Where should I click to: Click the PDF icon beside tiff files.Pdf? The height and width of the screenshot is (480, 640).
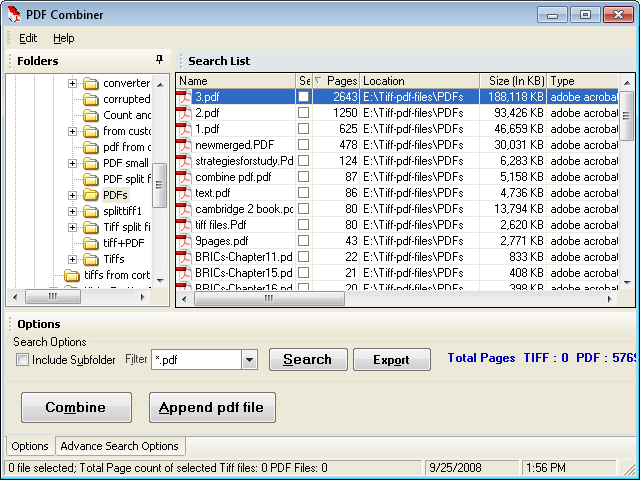184,225
